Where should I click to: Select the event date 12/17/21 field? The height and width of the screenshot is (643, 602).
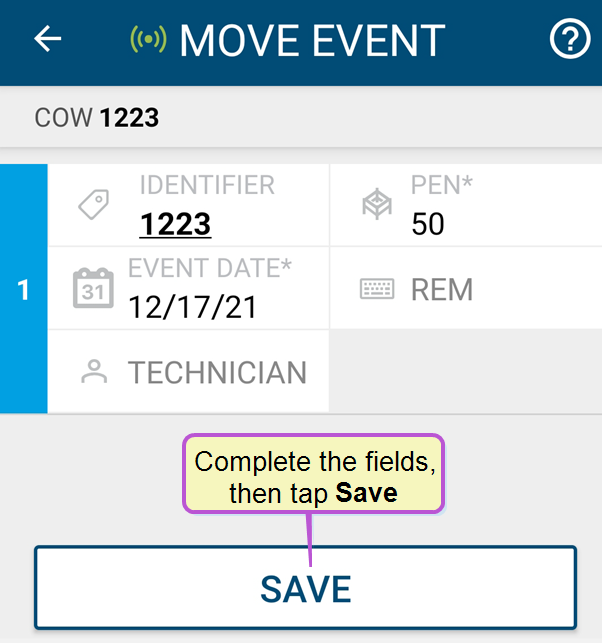(x=189, y=288)
